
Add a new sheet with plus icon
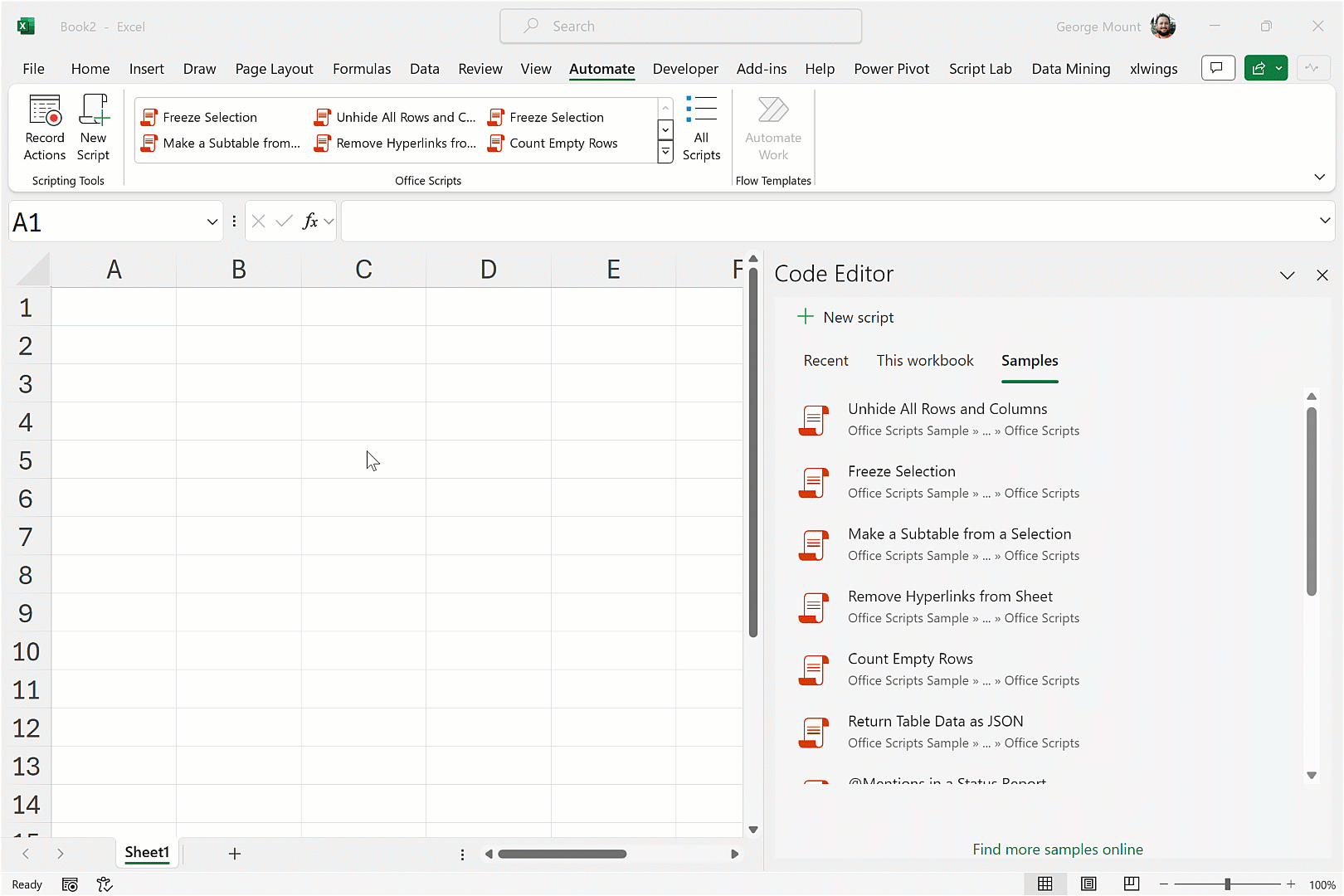(235, 854)
